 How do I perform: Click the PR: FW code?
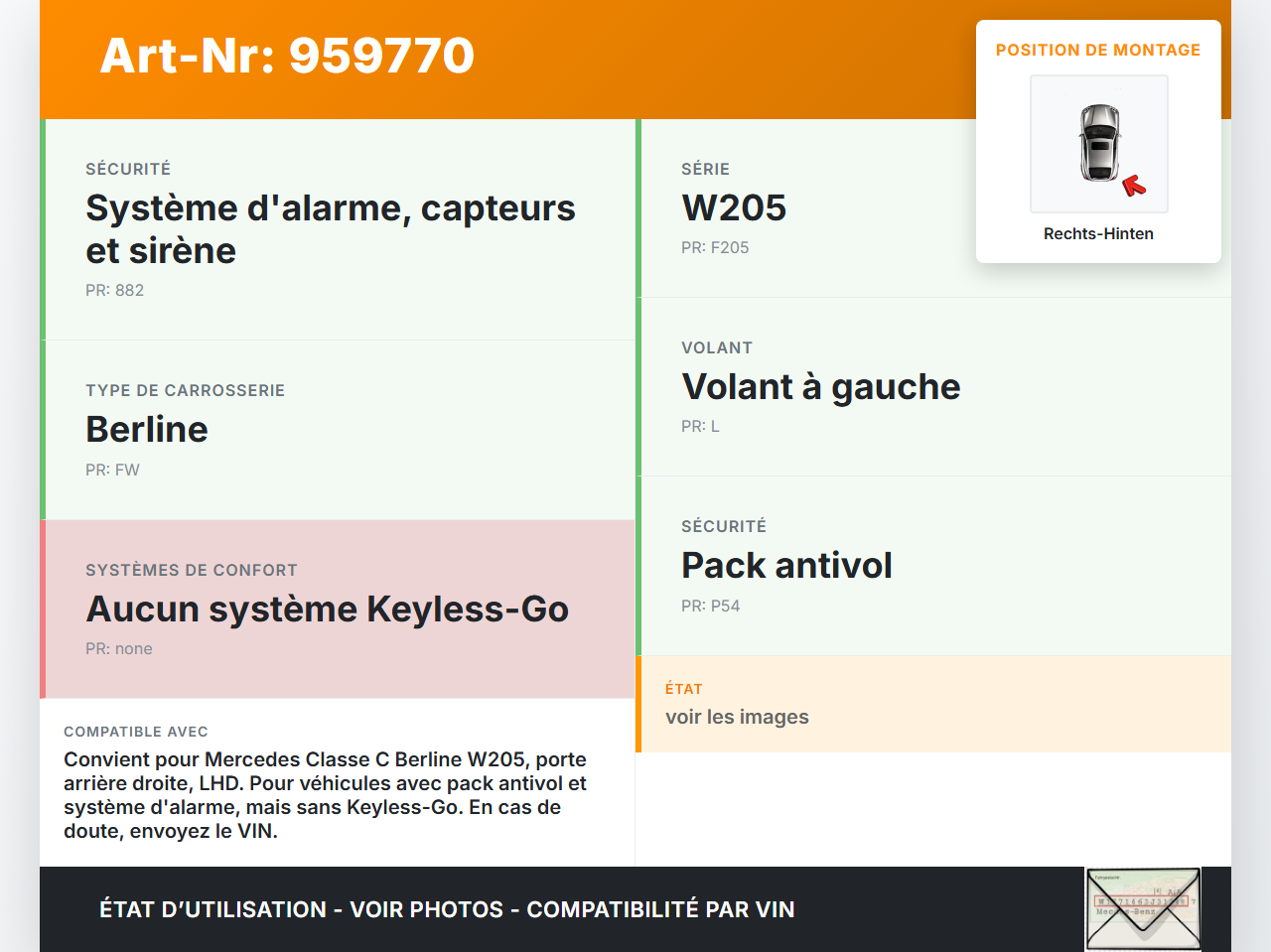[x=112, y=470]
